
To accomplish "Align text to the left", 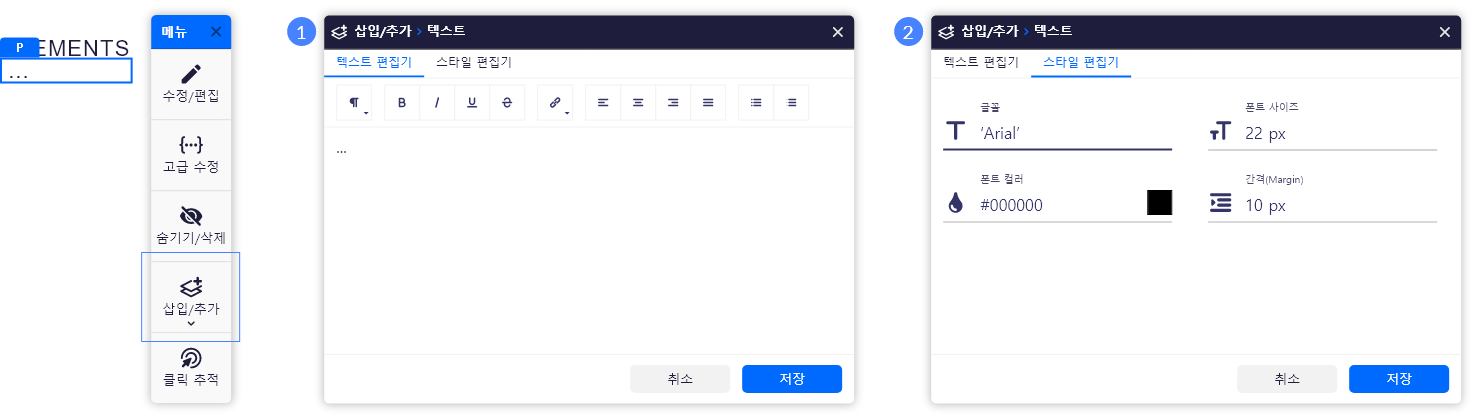I will tap(603, 102).
